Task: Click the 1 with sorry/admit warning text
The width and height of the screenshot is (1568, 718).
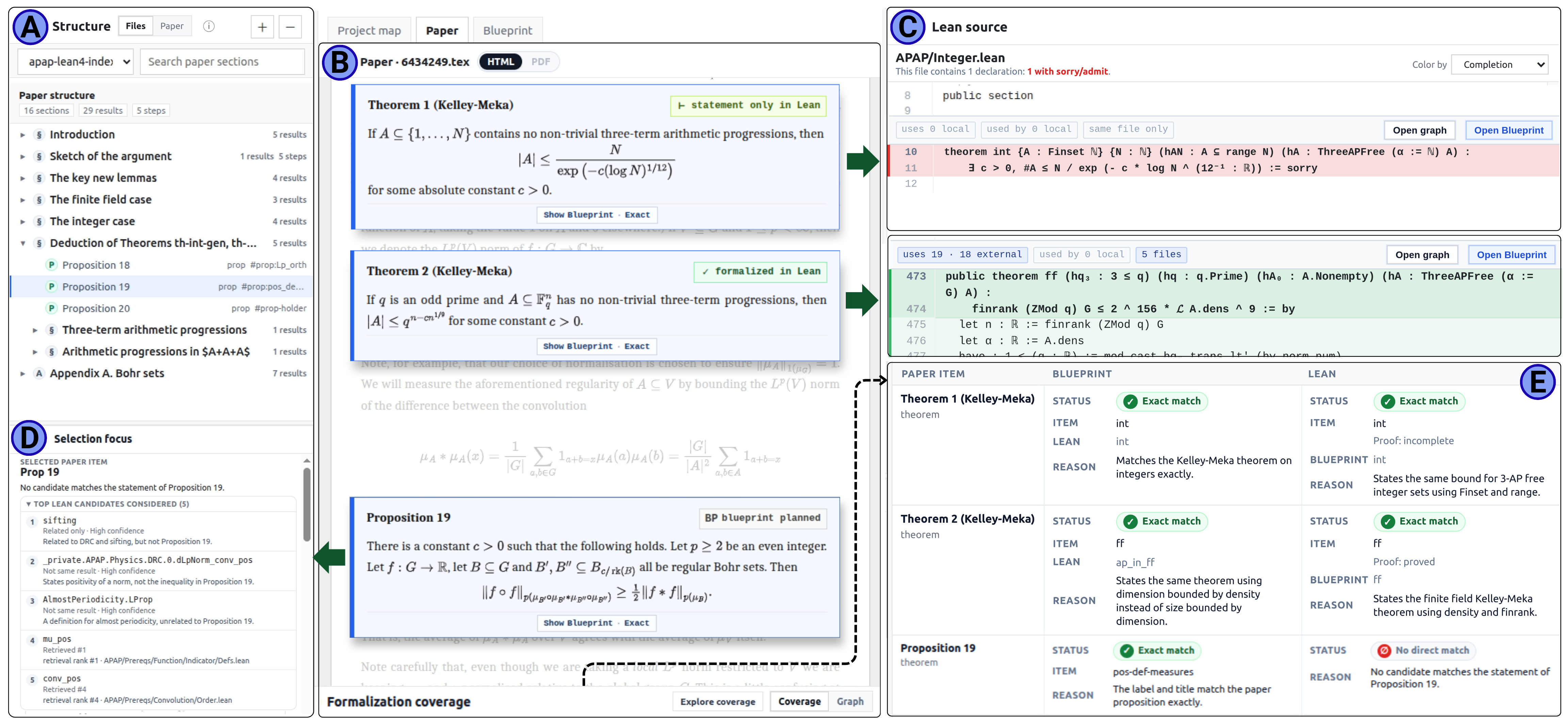Action: 1068,72
